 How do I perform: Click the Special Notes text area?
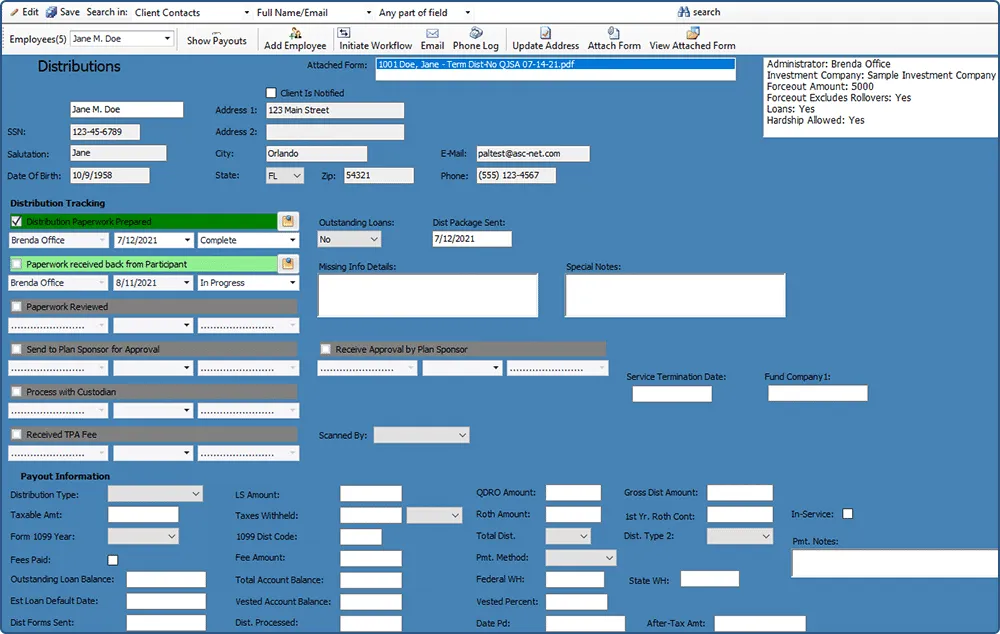675,294
